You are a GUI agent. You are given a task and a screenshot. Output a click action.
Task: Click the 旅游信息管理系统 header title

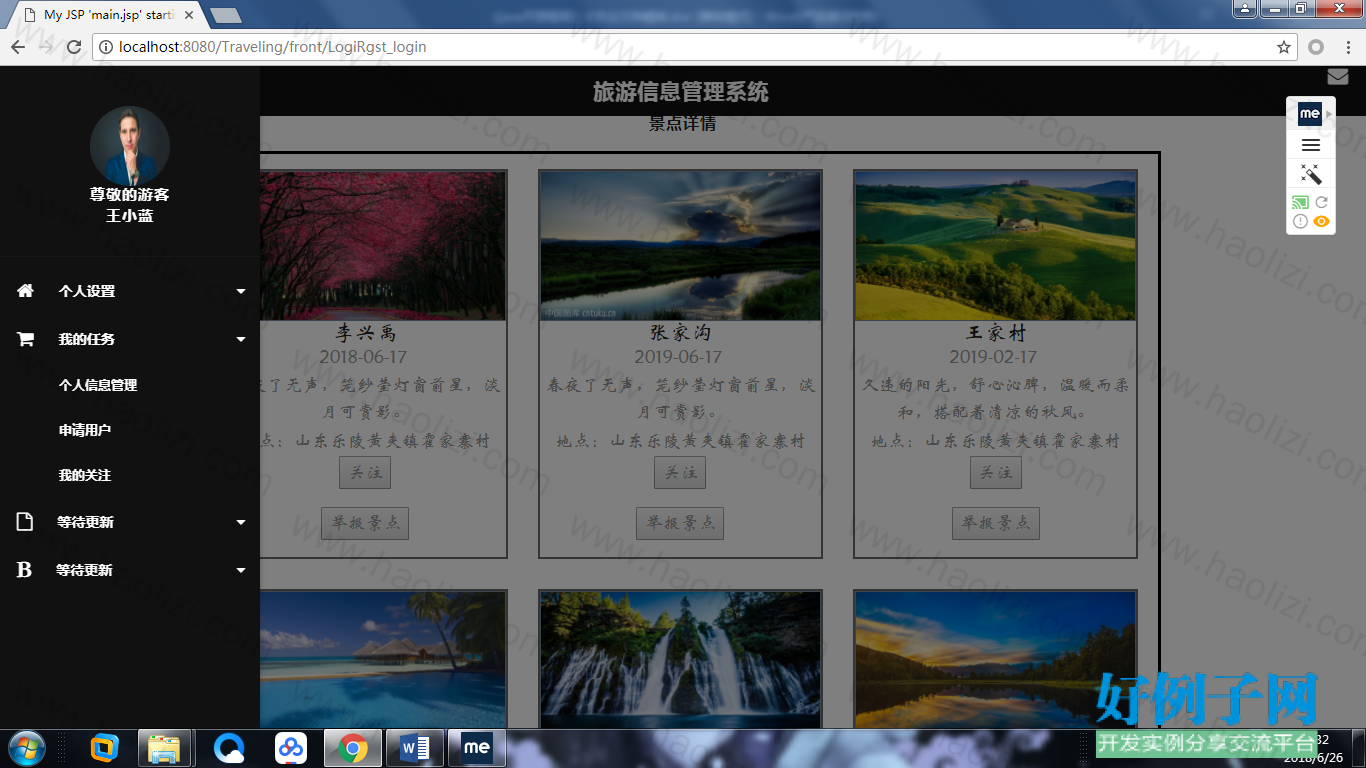tap(681, 93)
